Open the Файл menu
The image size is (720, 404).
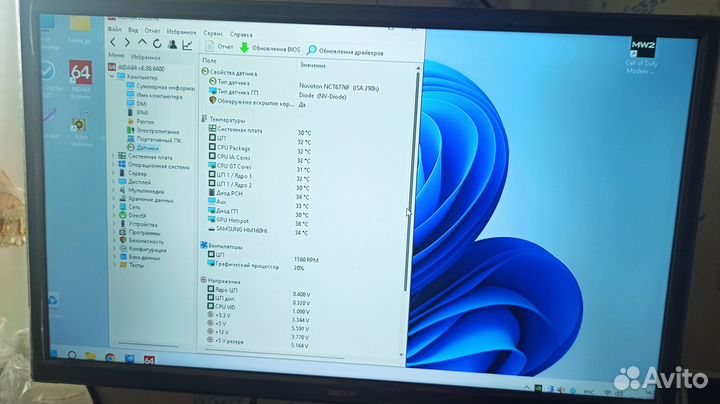click(x=115, y=29)
